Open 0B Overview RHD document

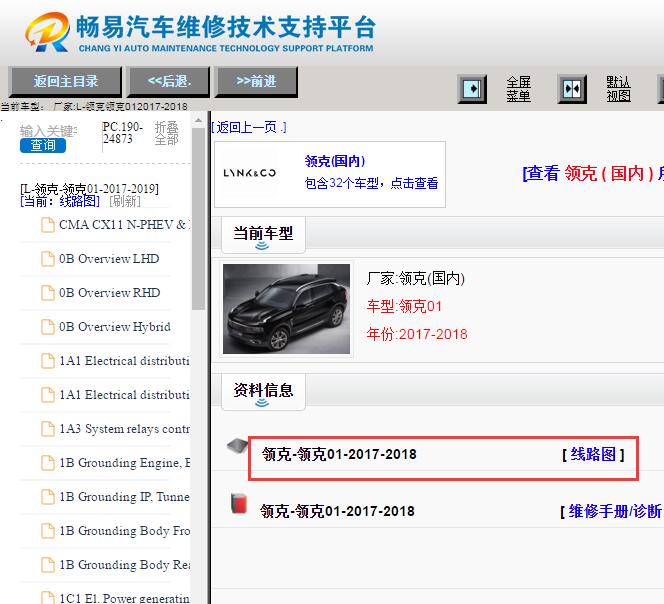(110, 292)
